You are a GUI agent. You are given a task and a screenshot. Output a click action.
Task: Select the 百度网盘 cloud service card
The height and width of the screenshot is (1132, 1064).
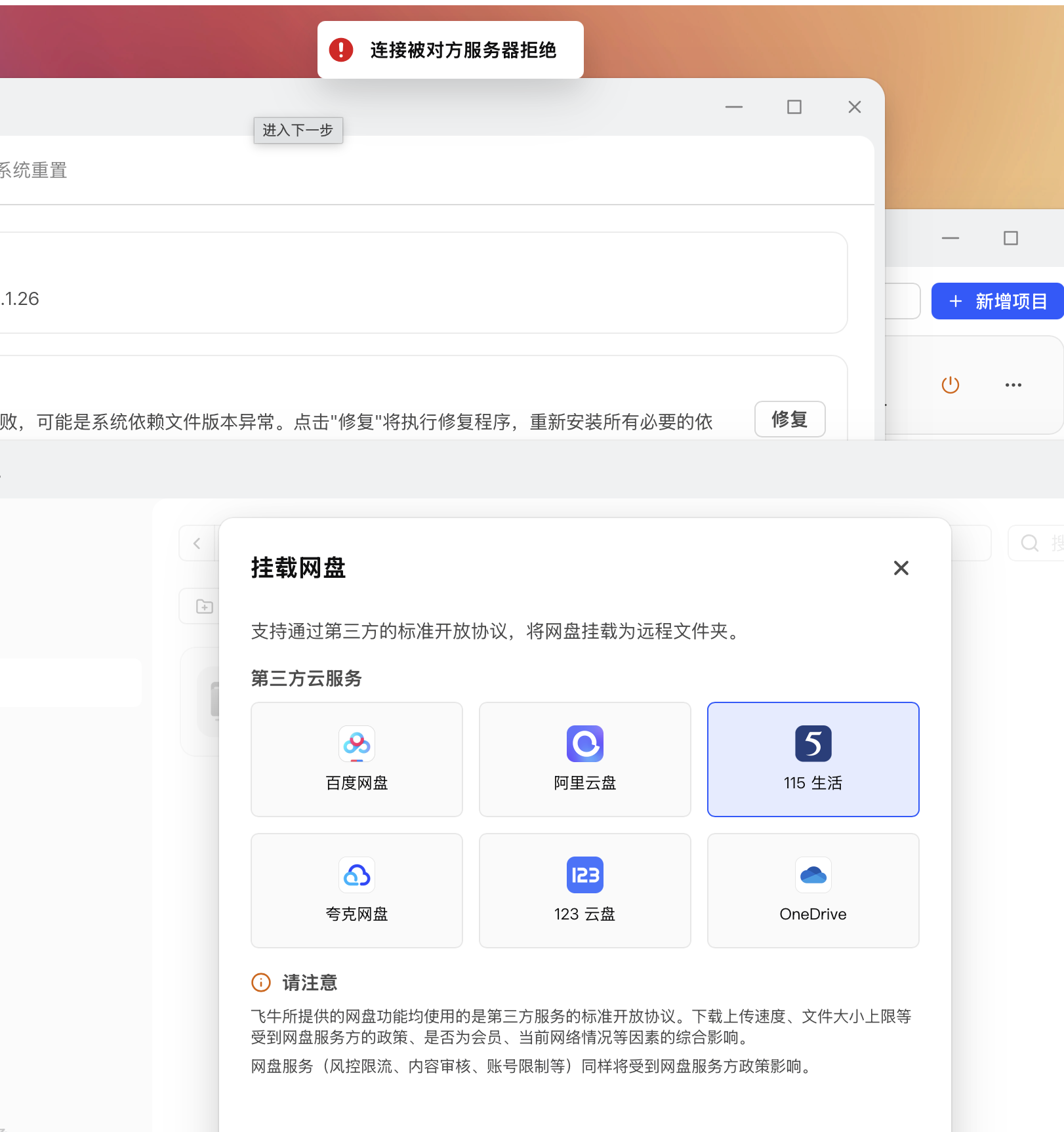tap(357, 759)
